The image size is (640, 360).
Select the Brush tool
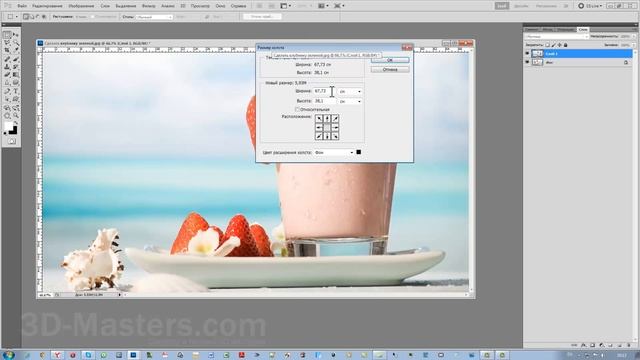pyautogui.click(x=16, y=59)
